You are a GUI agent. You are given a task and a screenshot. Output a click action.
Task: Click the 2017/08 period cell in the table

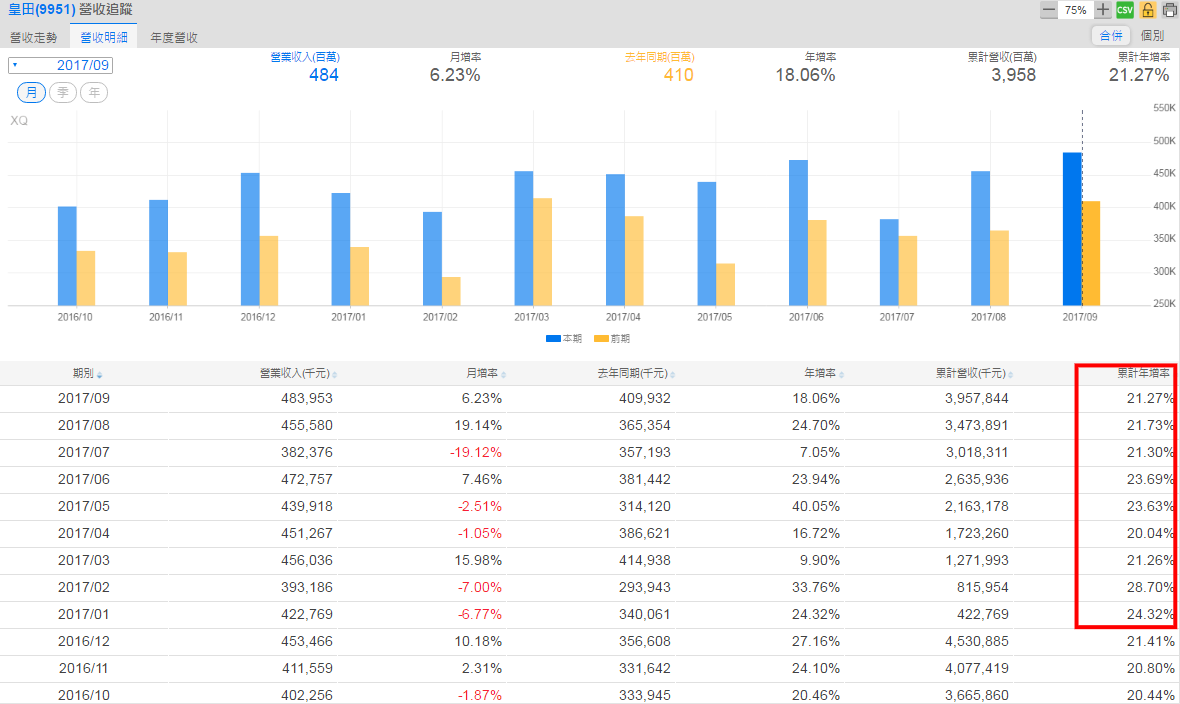point(84,425)
